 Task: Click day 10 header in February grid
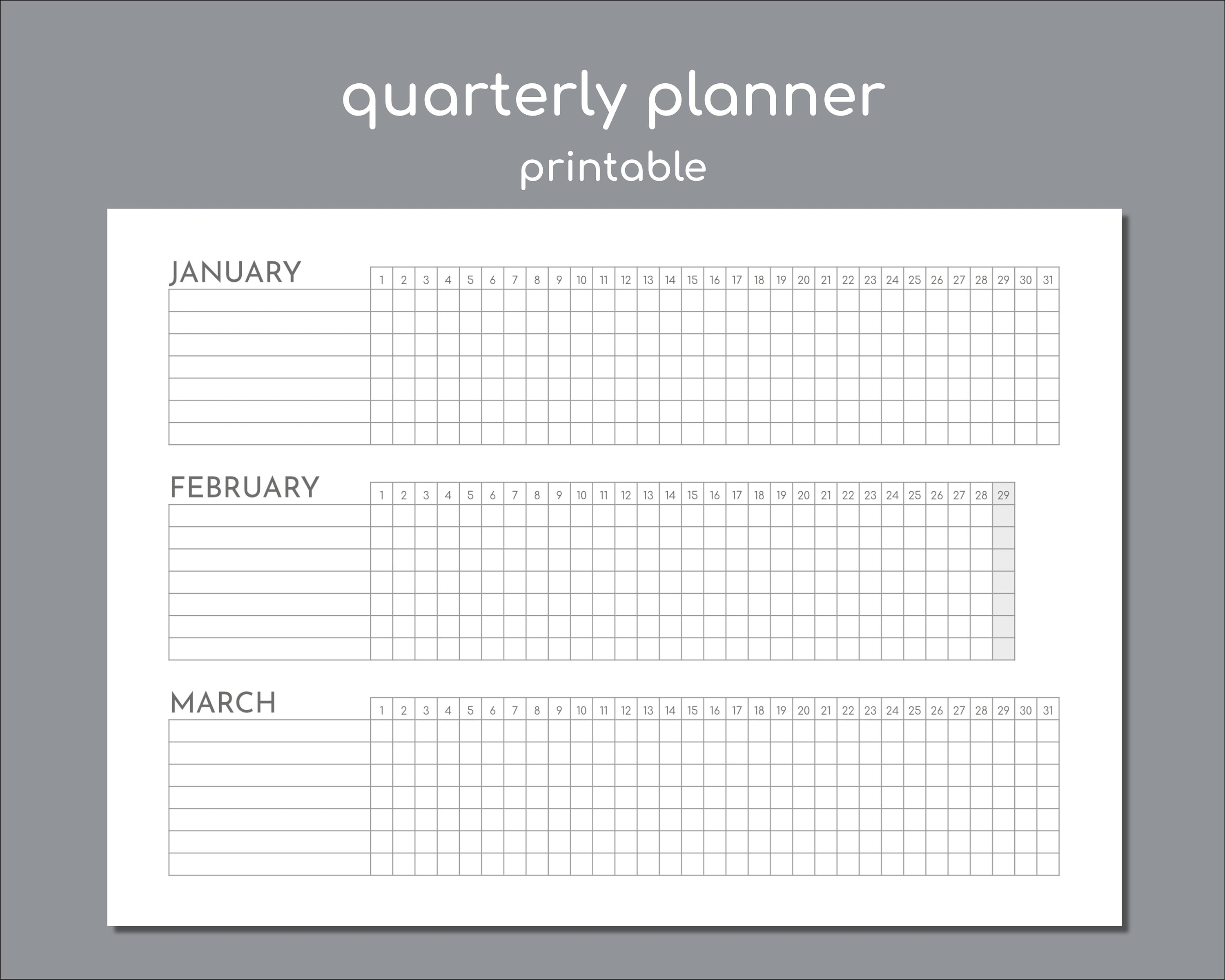[x=582, y=495]
